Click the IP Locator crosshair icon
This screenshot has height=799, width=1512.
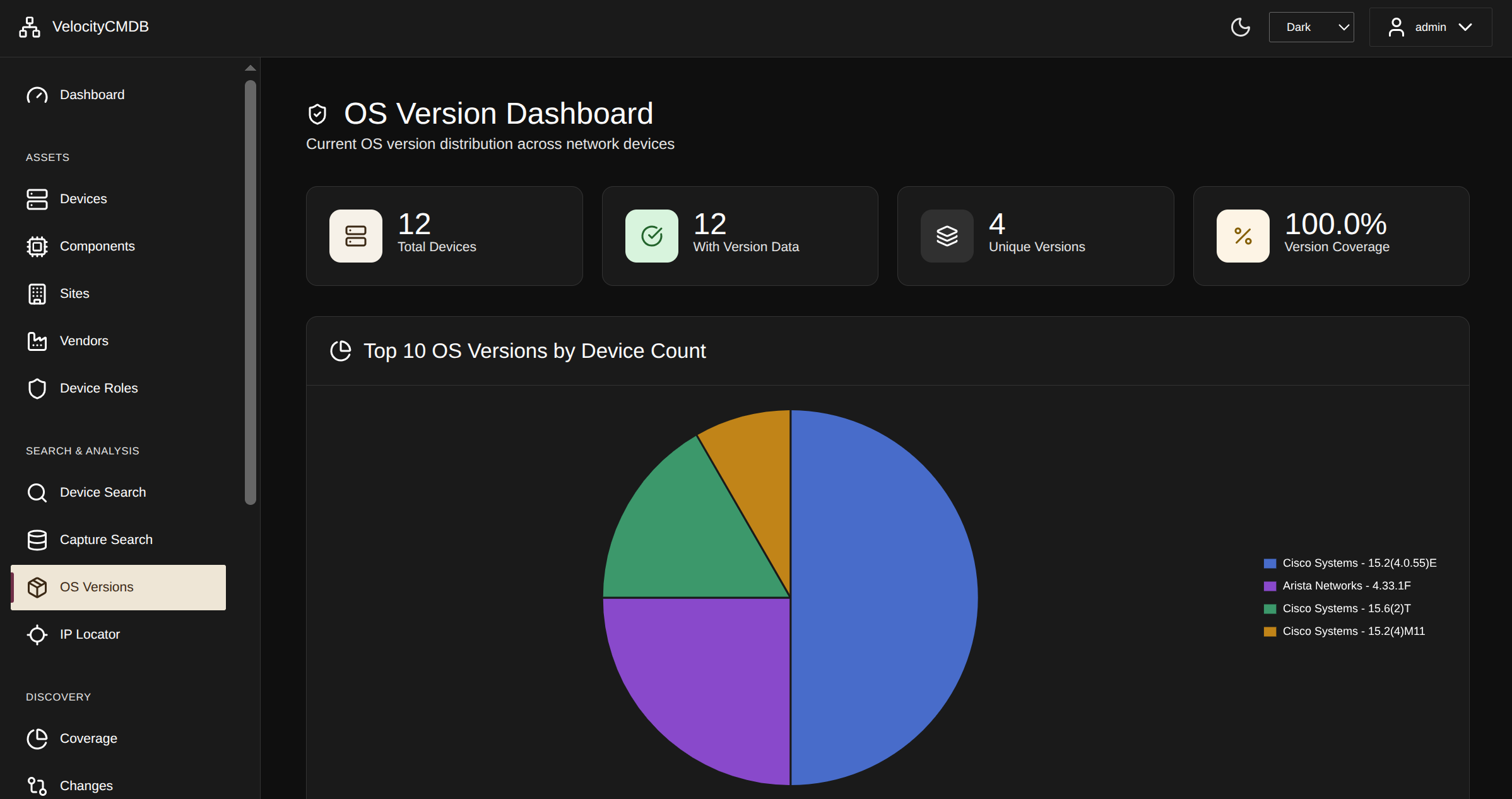pyautogui.click(x=37, y=634)
